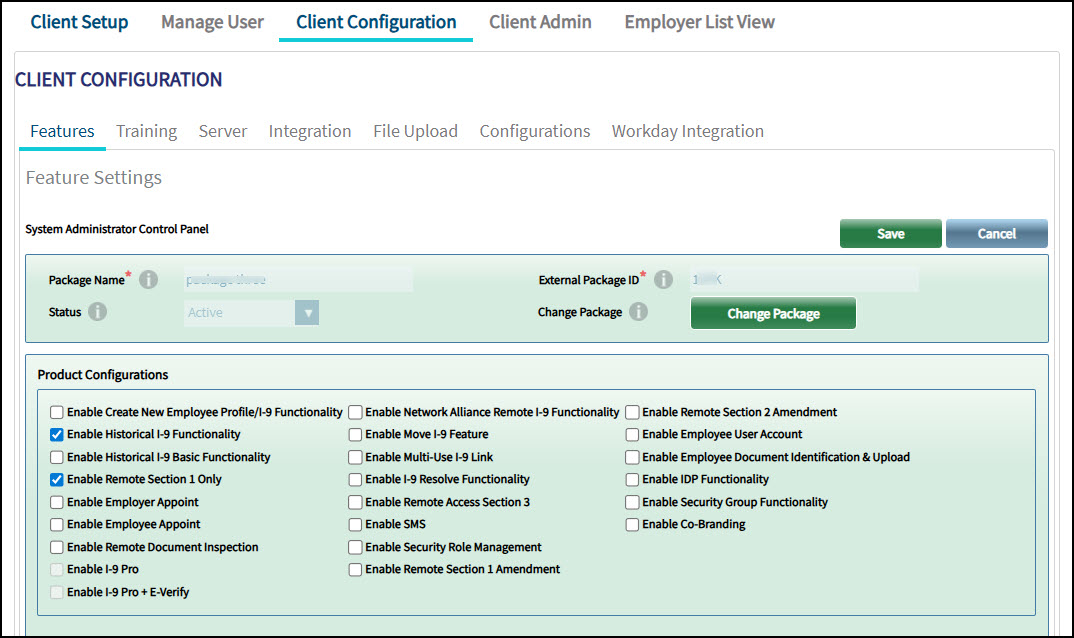Viewport: 1074px width, 638px height.
Task: Click the info icon beside Package Name
Action: 149,280
